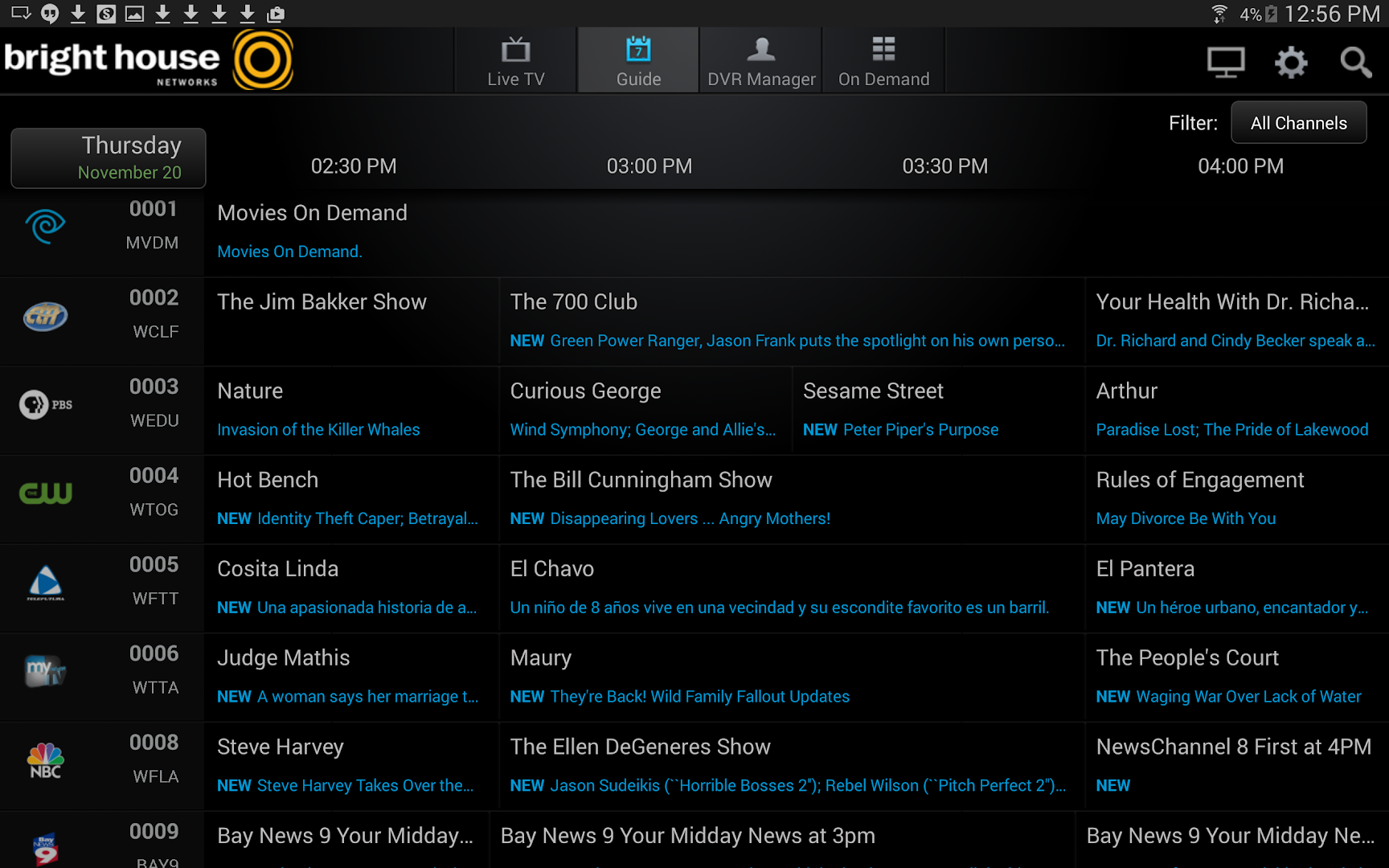
Task: Select Bay News 9 Midday News at 3pm
Action: (x=782, y=841)
